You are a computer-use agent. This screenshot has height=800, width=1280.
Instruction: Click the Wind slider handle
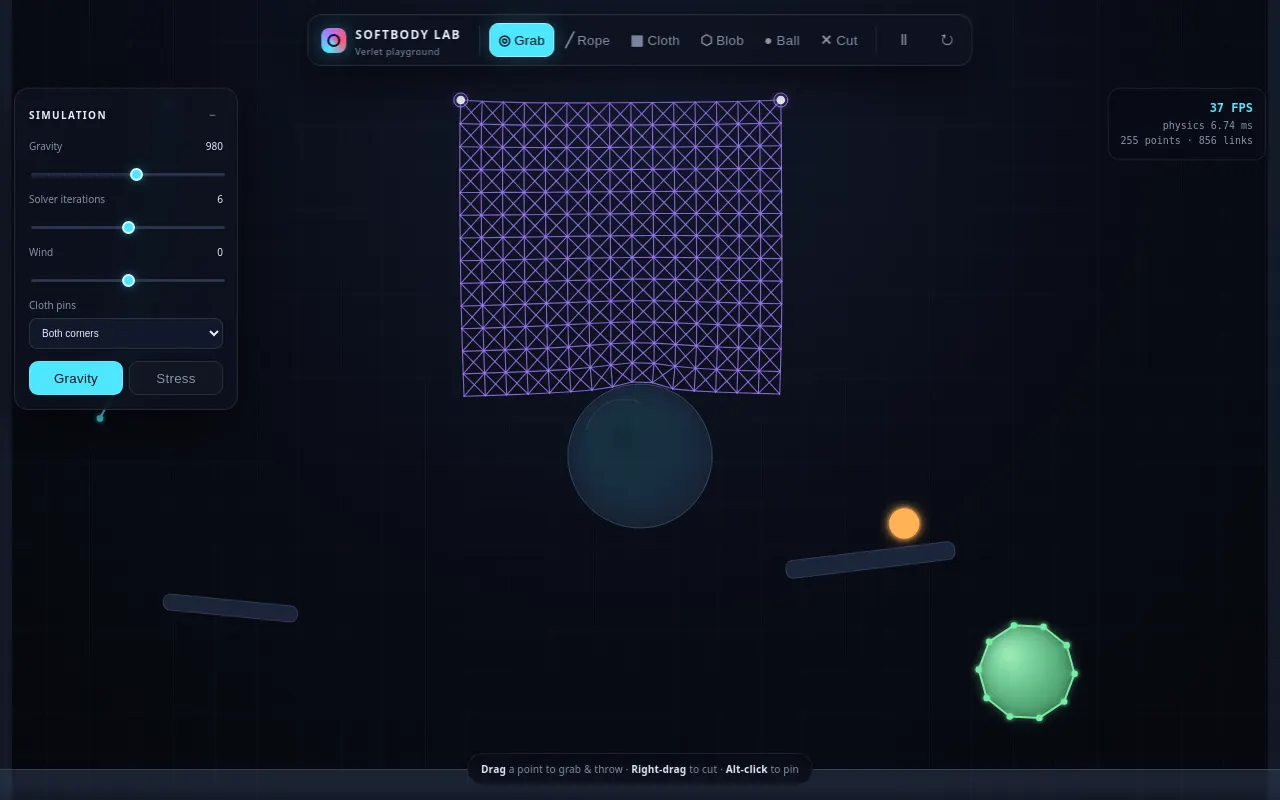tap(128, 281)
